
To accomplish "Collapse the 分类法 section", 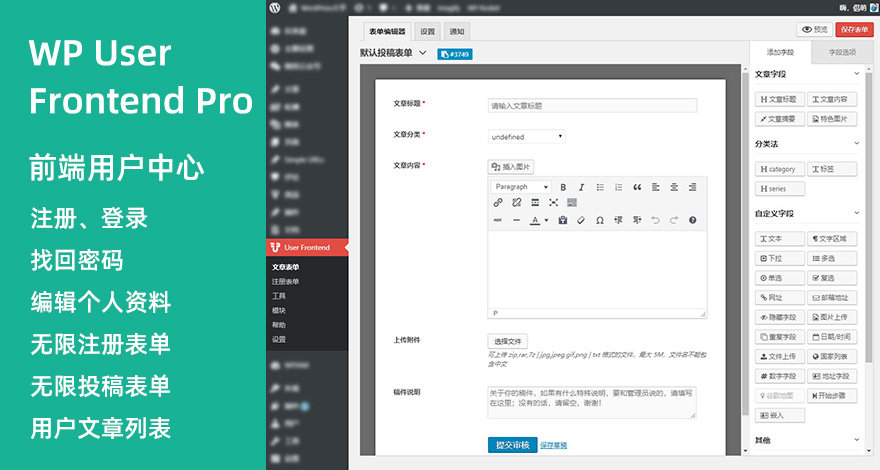I will [x=856, y=144].
